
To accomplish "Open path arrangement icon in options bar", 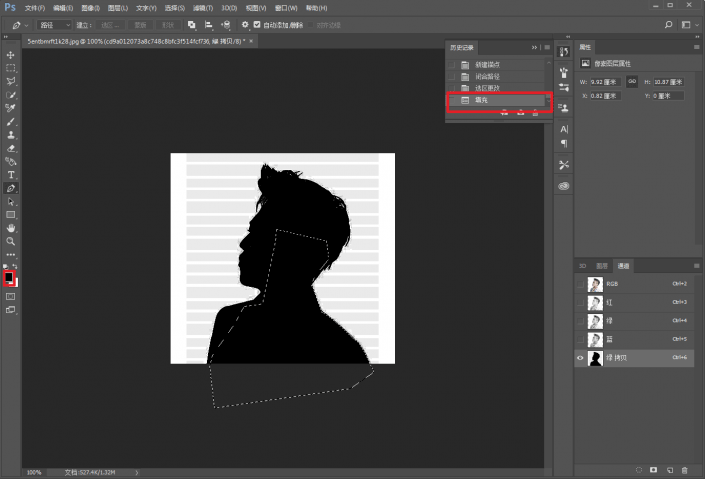I will point(225,25).
